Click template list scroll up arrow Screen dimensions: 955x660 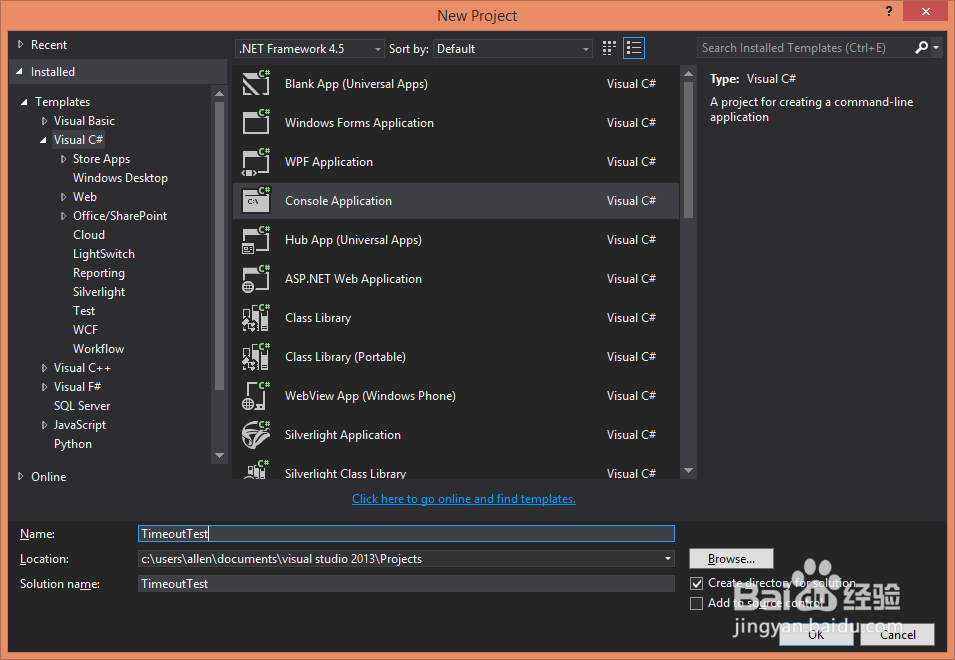click(688, 74)
